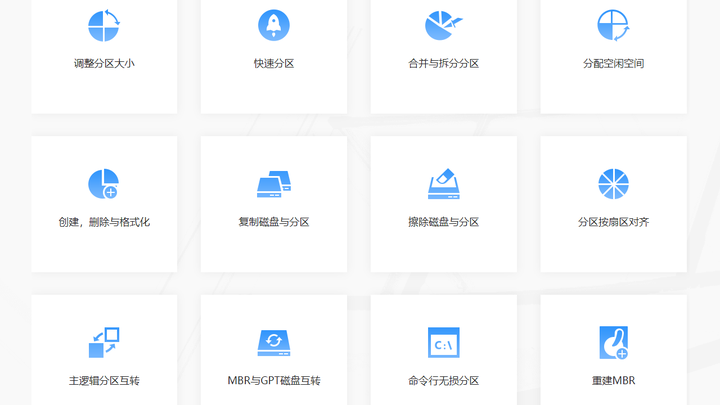
Task: Open the 重建MBR label
Action: tap(613, 381)
